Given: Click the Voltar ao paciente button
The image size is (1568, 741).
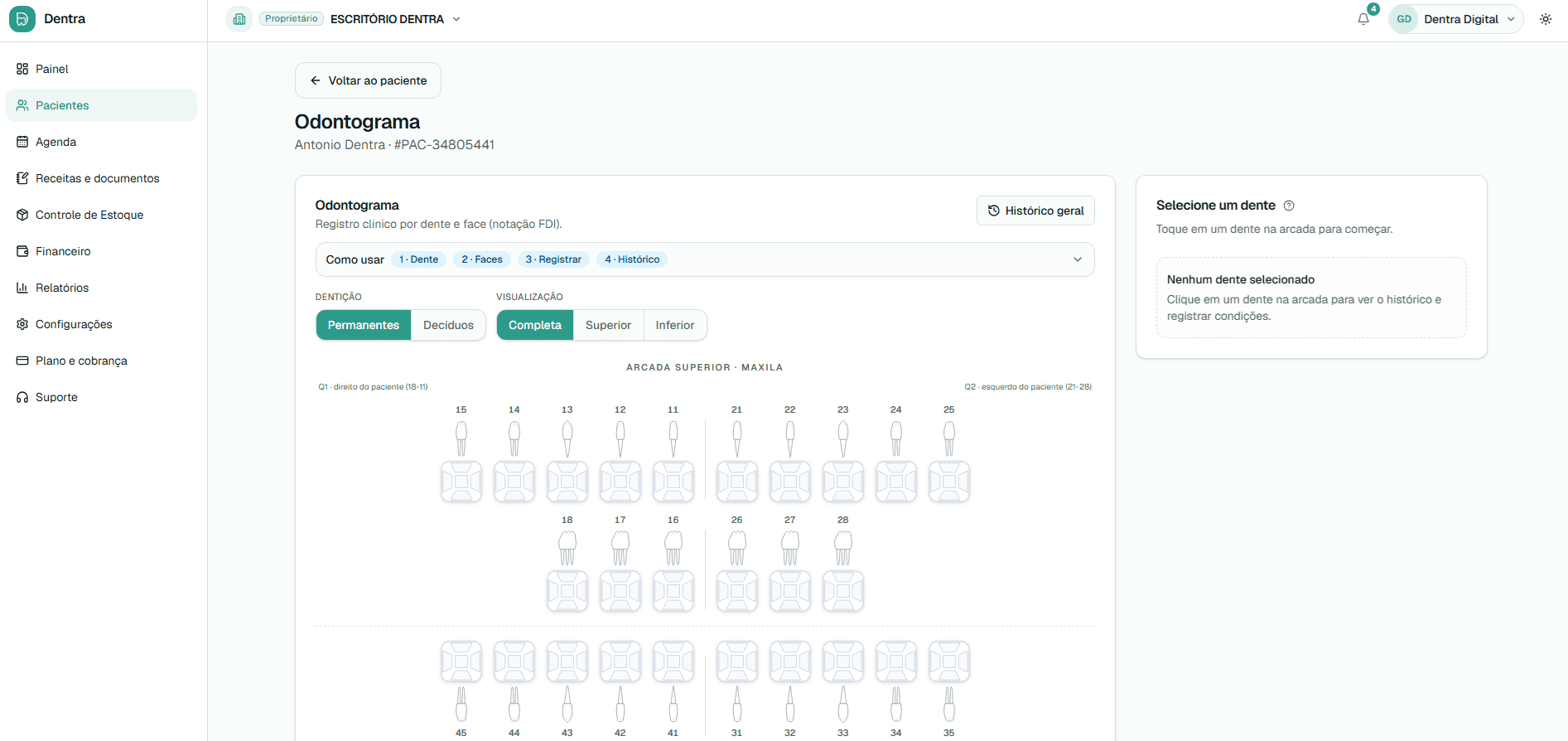Looking at the screenshot, I should tap(368, 80).
